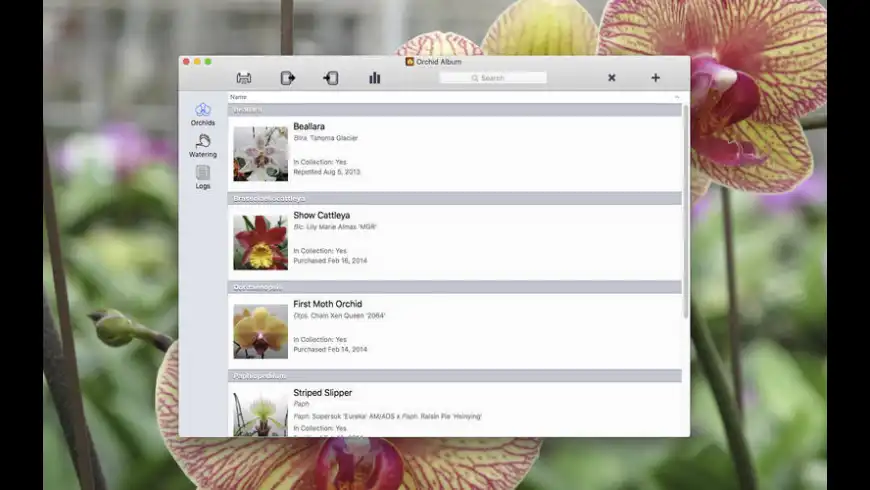
Task: Click 'Repotted Aug 5, 2013' text
Action: tap(327, 172)
